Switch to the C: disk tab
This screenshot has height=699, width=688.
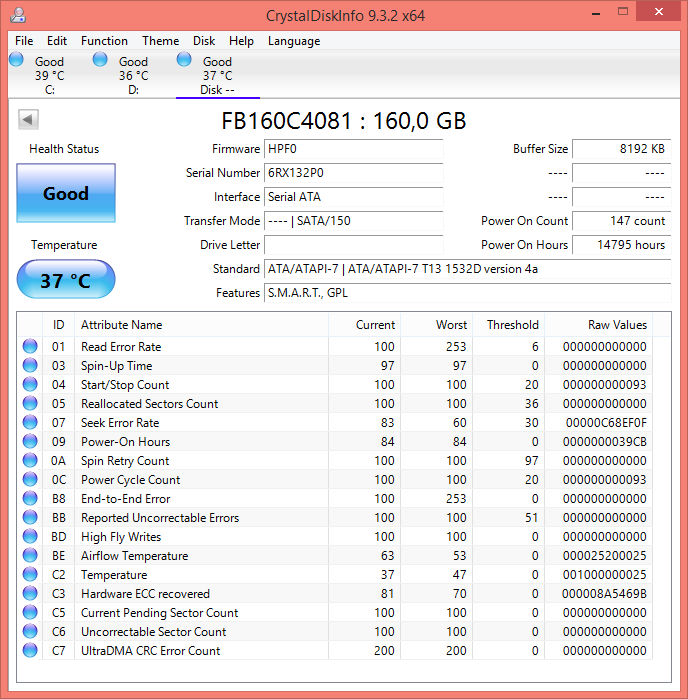click(50, 75)
